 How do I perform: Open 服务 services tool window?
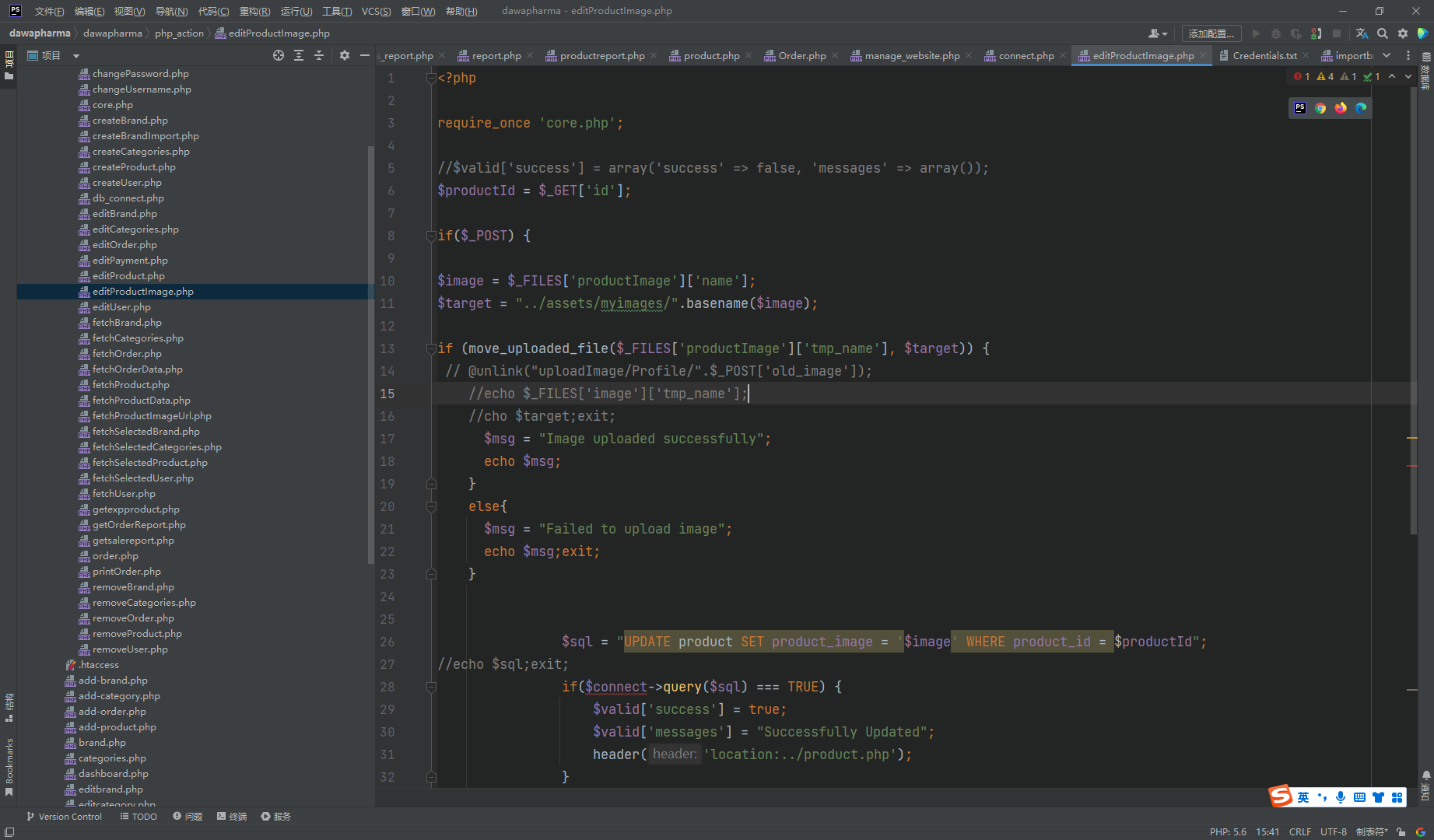pyautogui.click(x=276, y=816)
